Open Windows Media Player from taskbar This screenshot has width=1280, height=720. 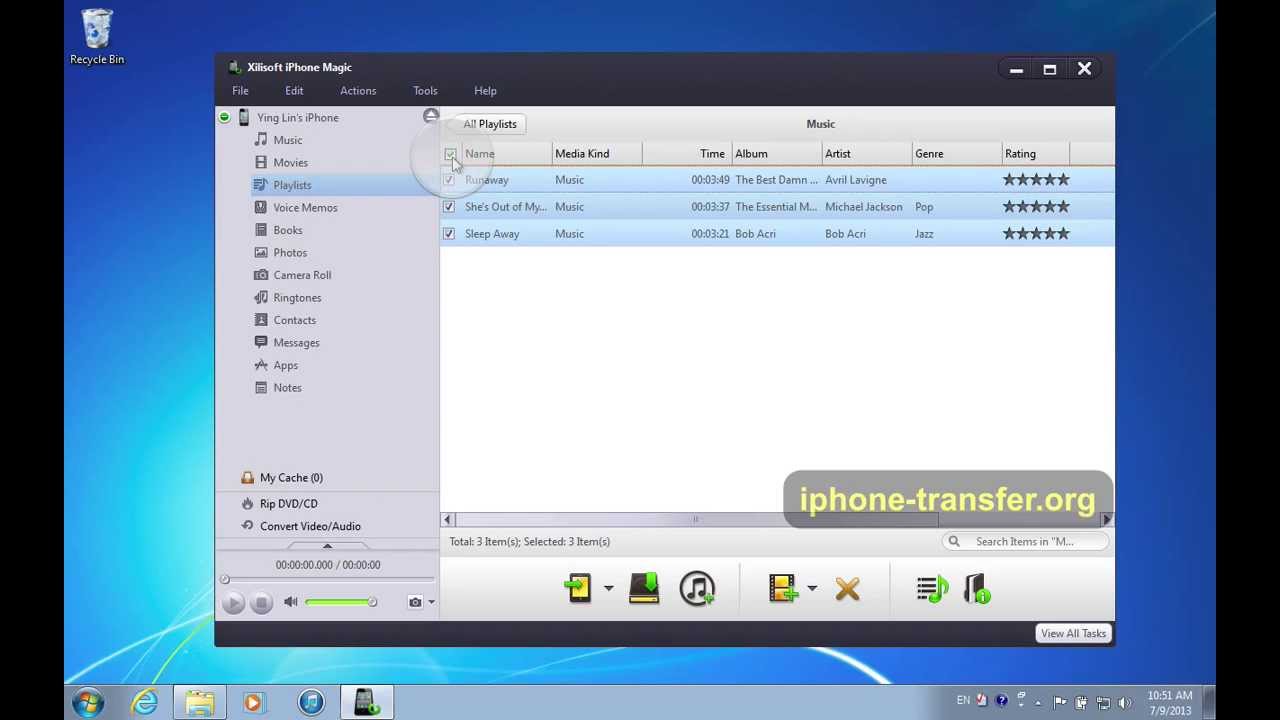tap(253, 703)
